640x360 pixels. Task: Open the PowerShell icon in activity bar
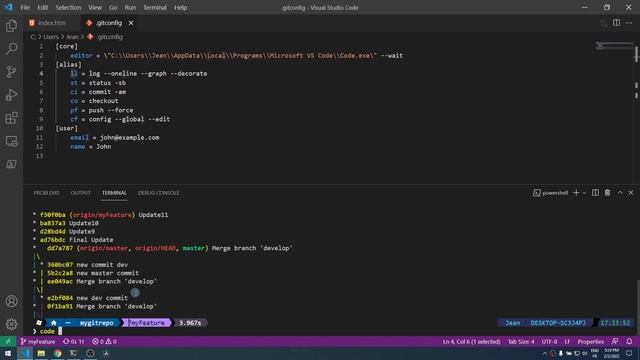11,164
